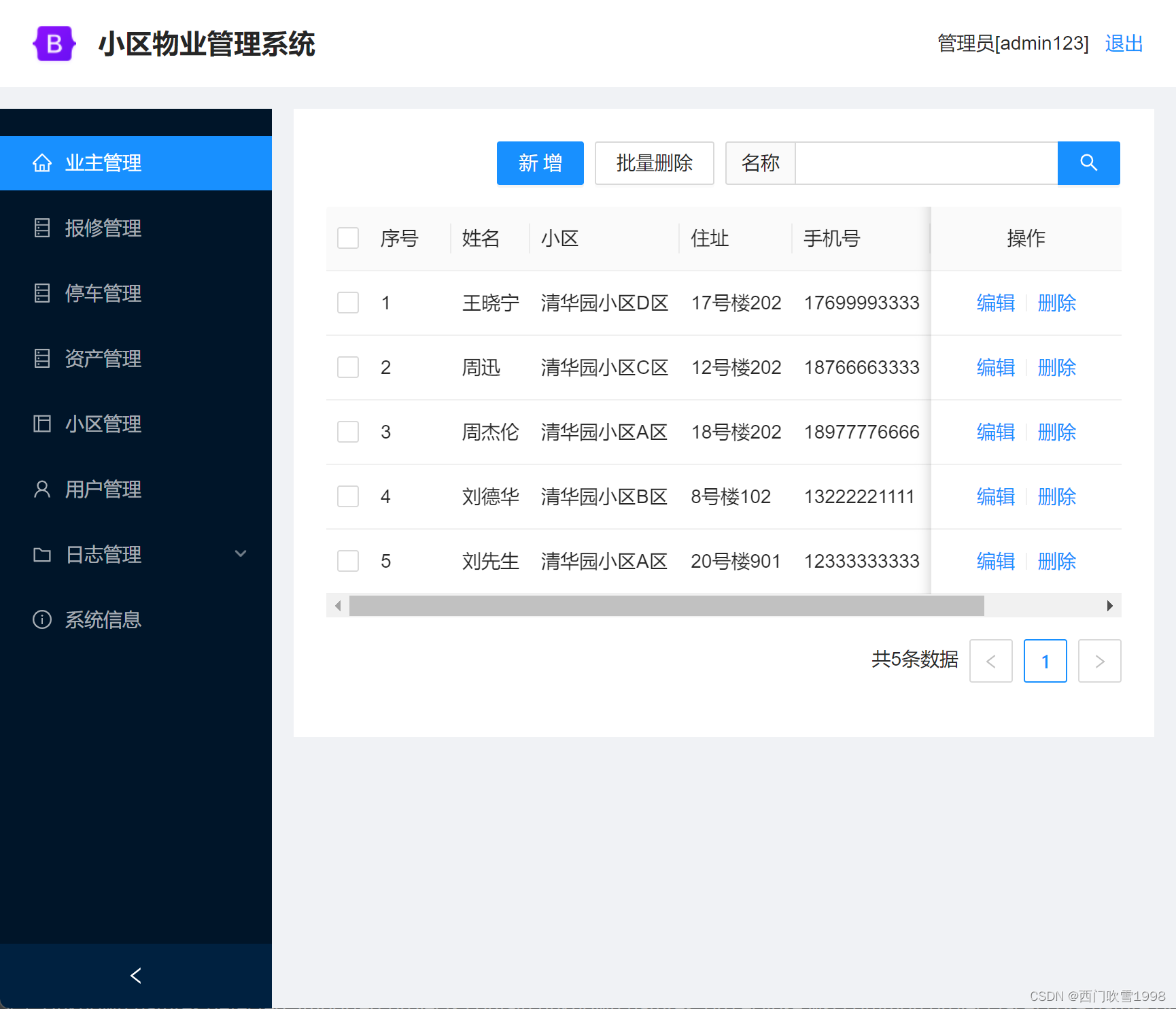The width and height of the screenshot is (1176, 1009).
Task: Select page 1 in pagination
Action: 1045,661
